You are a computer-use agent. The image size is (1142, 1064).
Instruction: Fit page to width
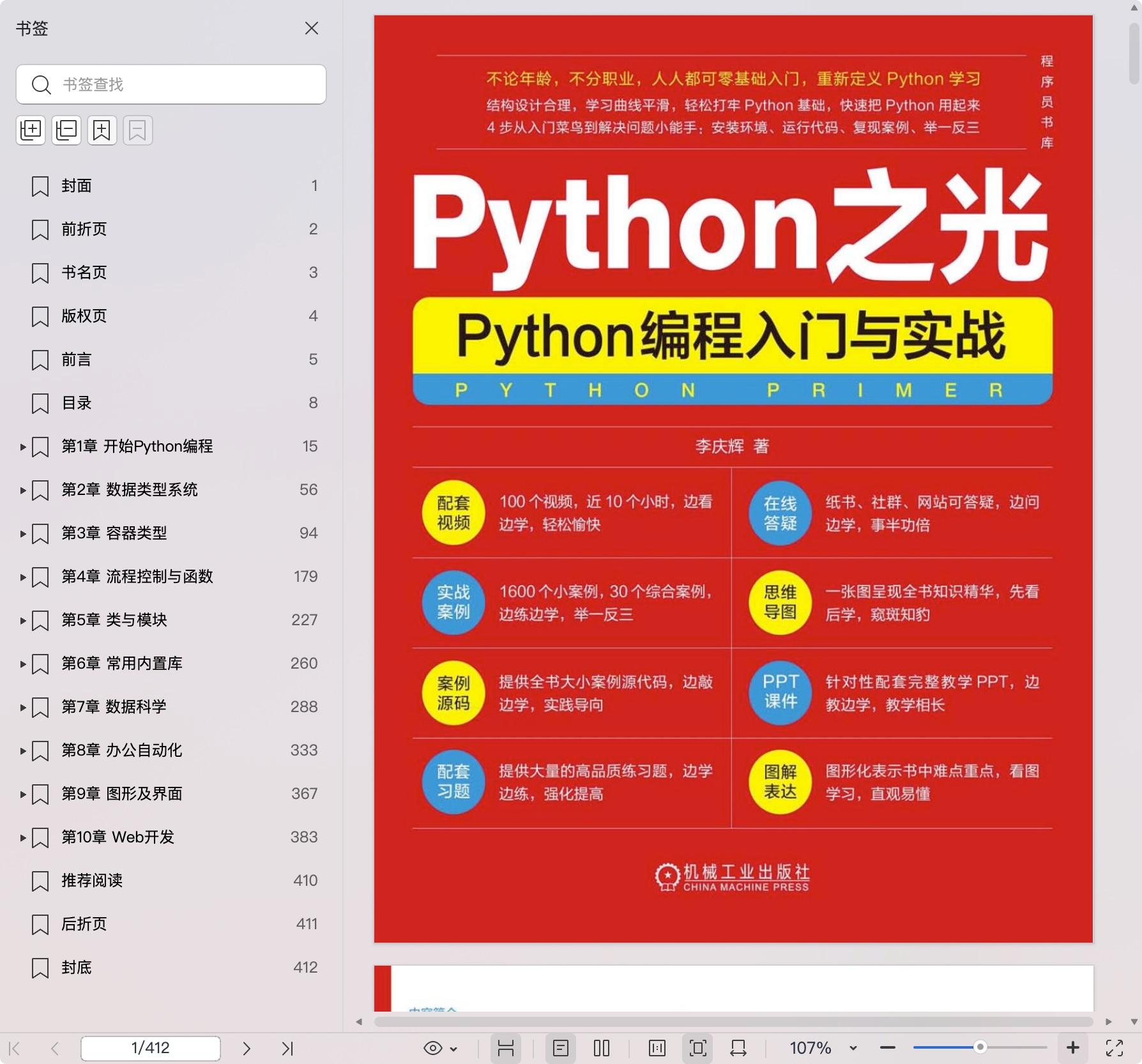point(738,1048)
